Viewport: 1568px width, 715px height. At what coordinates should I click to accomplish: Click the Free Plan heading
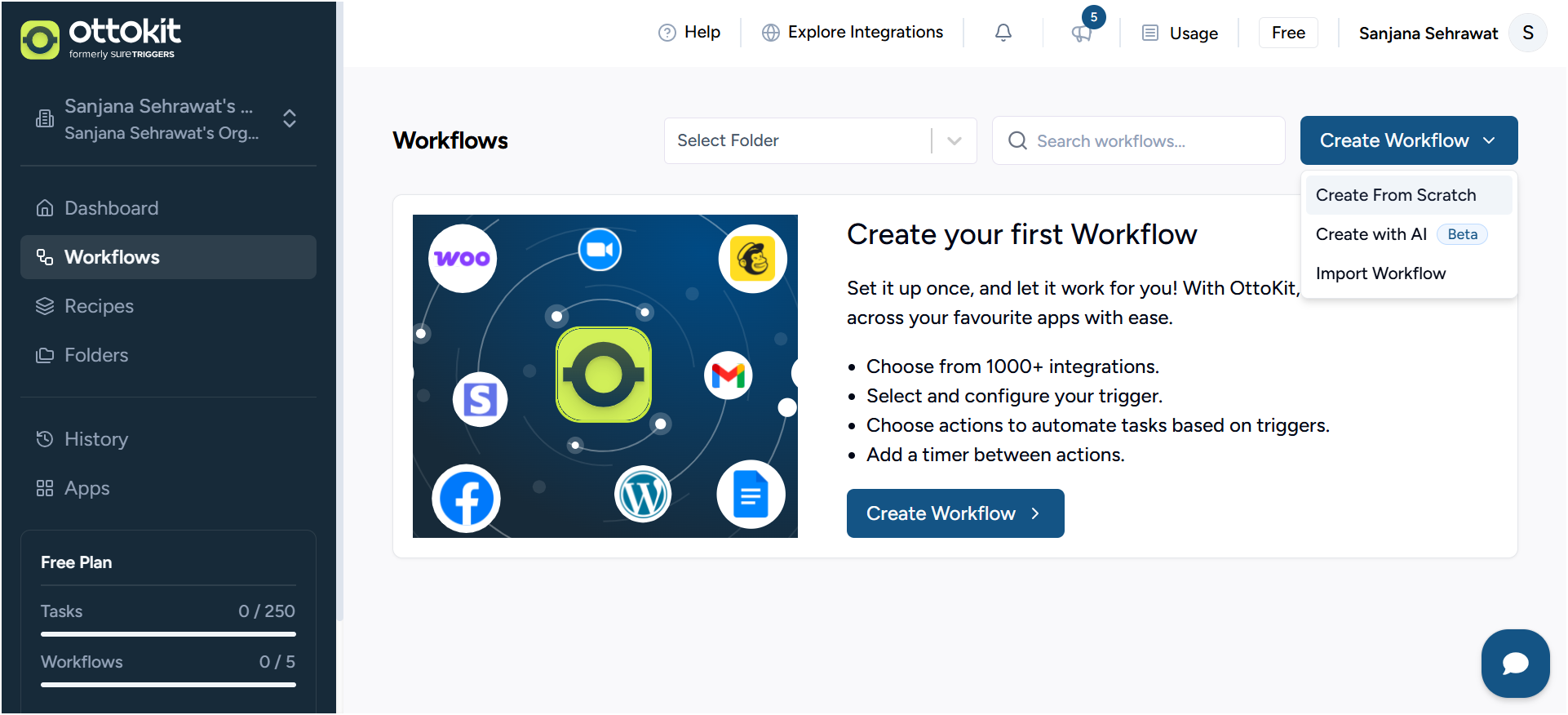click(x=77, y=562)
